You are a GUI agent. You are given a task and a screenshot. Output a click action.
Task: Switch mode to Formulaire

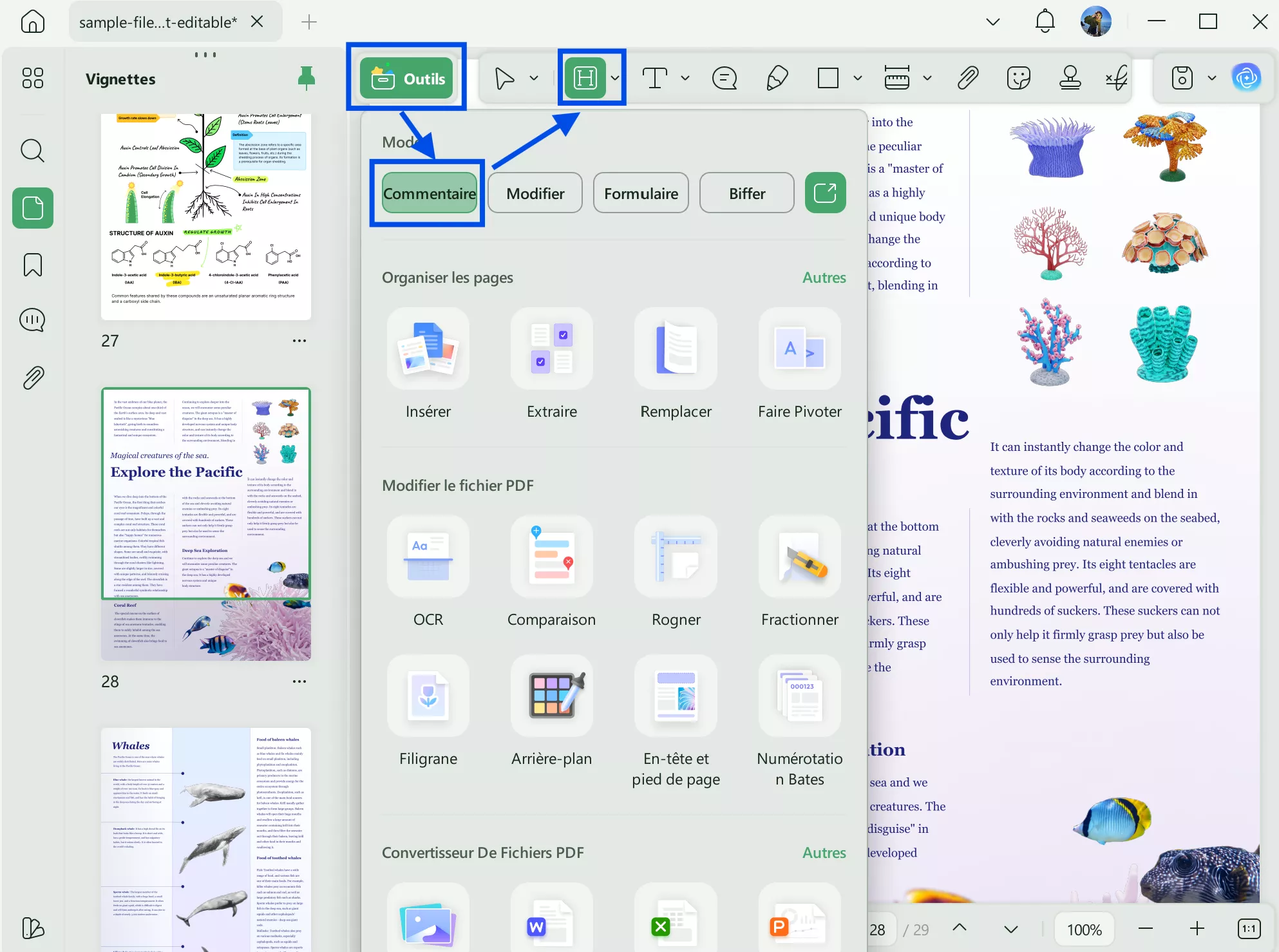[x=641, y=193]
